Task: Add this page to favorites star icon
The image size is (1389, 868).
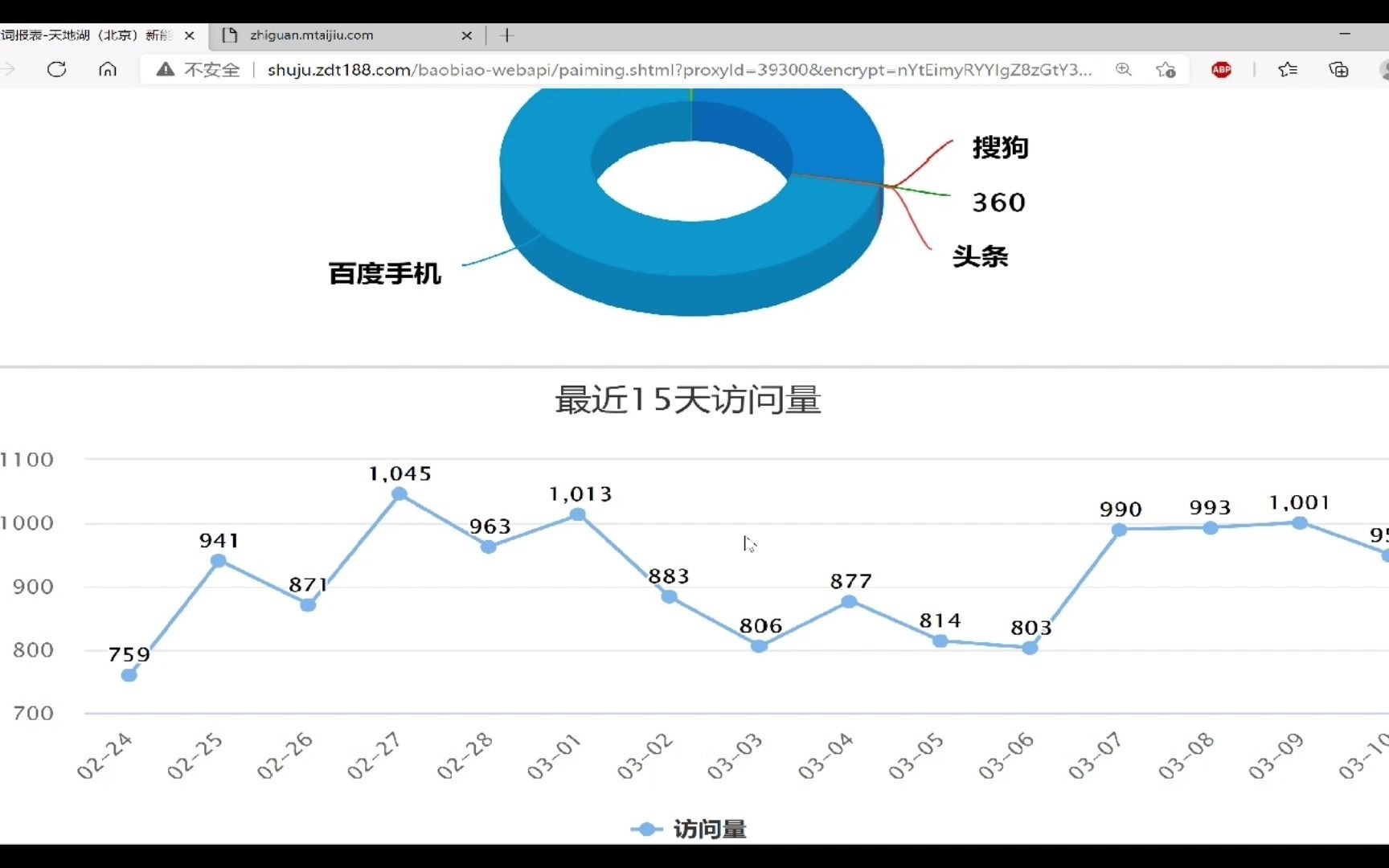Action: [1166, 70]
